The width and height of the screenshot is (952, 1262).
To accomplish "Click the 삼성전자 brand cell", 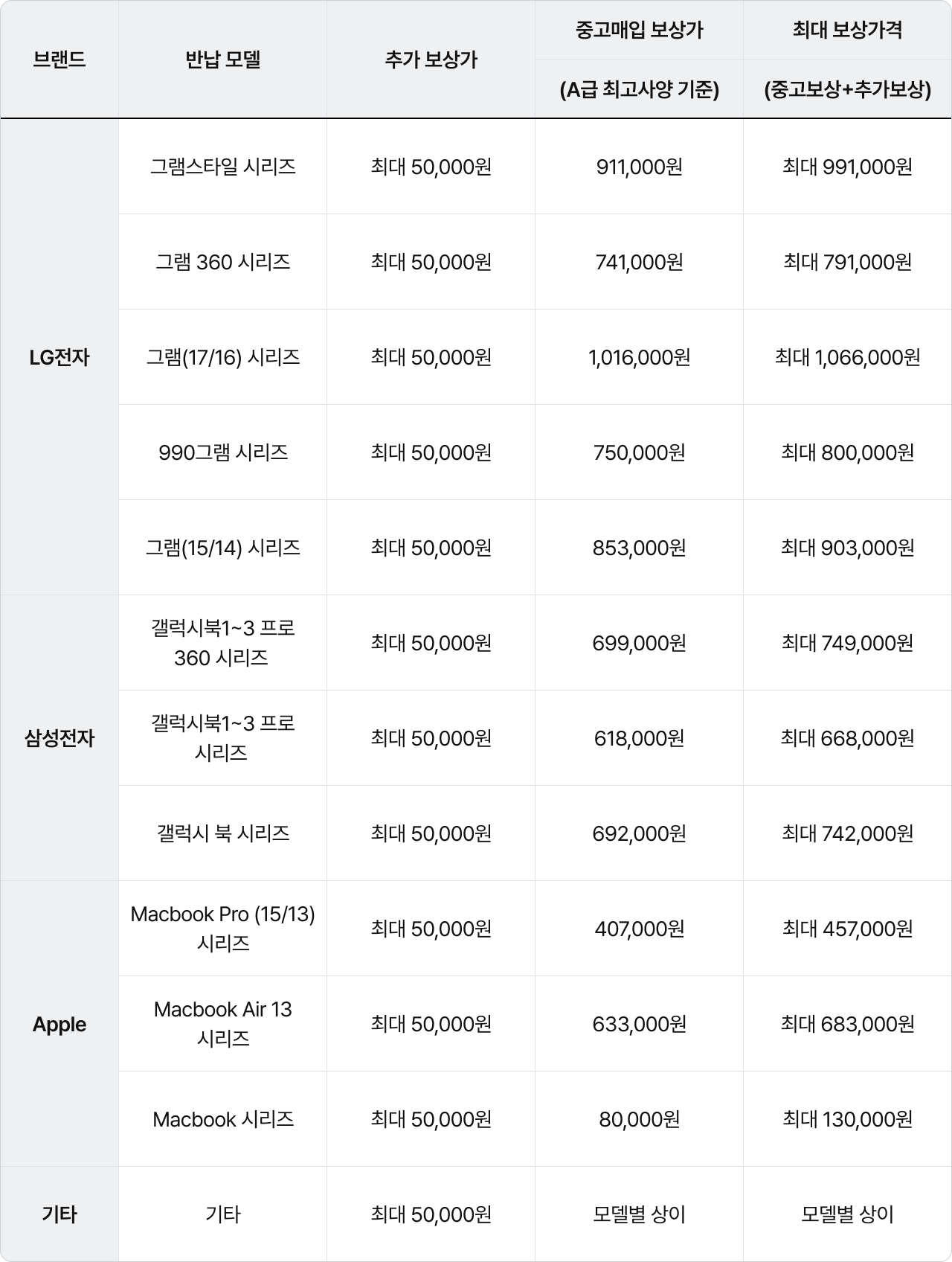I will coord(59,738).
